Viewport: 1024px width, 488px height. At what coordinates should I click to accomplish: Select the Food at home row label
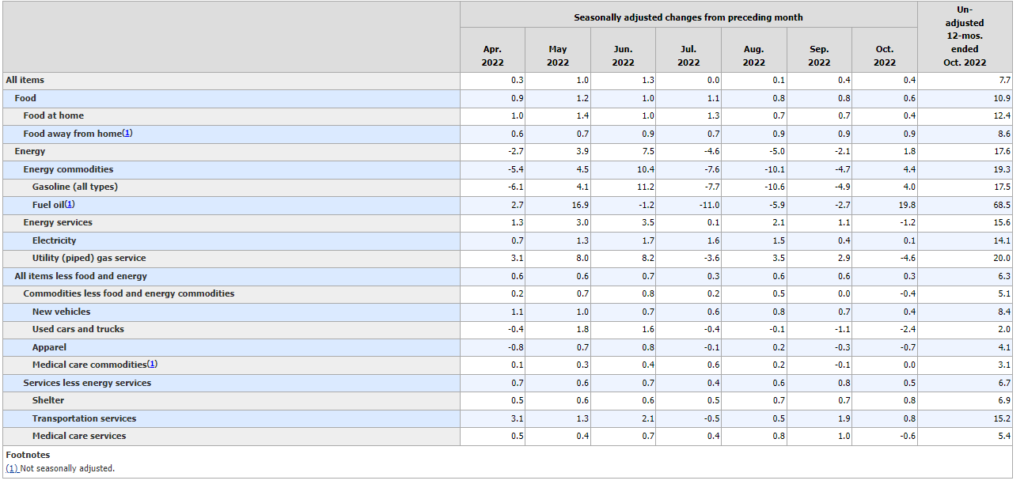53,116
